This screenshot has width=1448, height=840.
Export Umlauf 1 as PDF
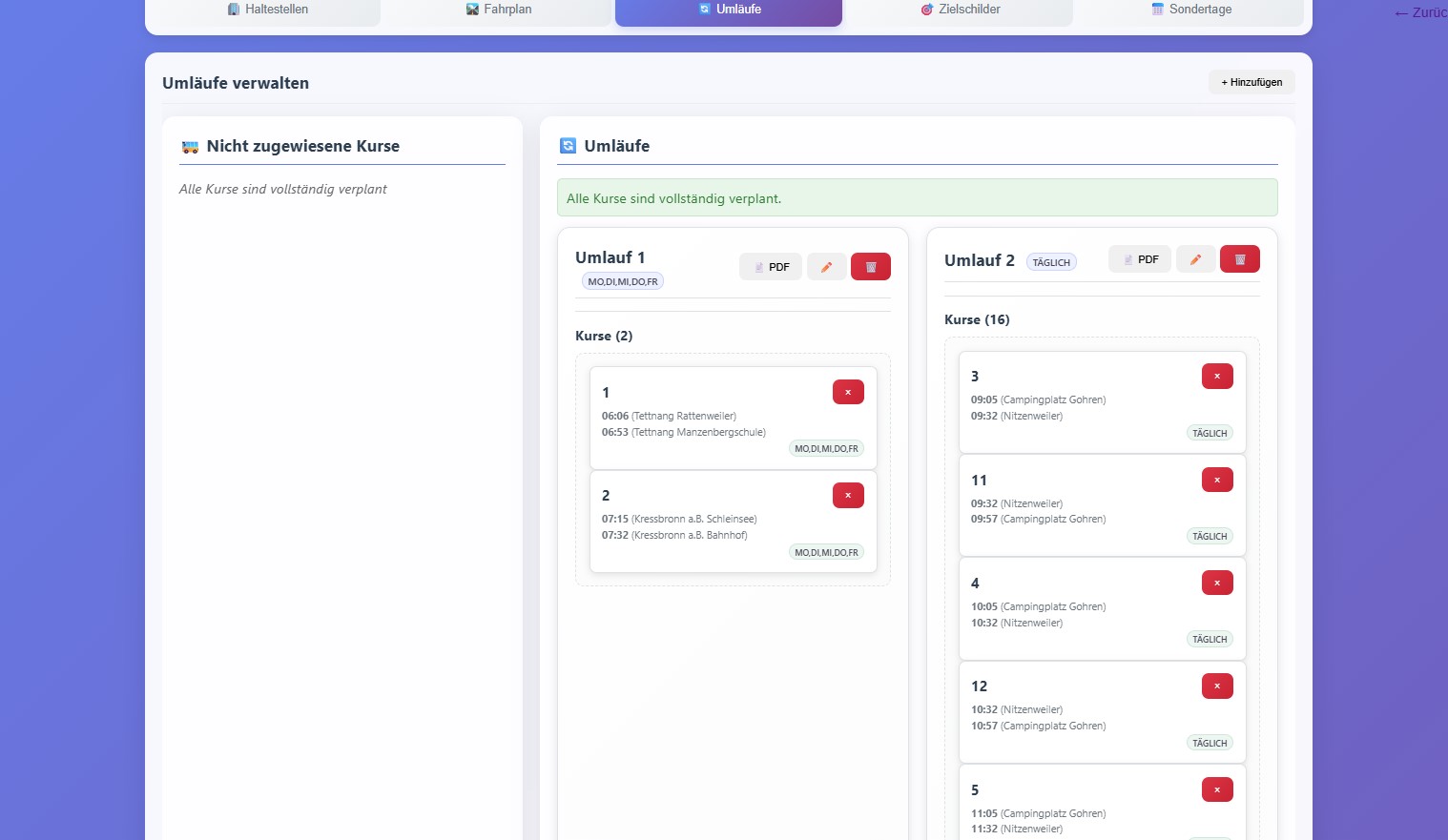770,266
